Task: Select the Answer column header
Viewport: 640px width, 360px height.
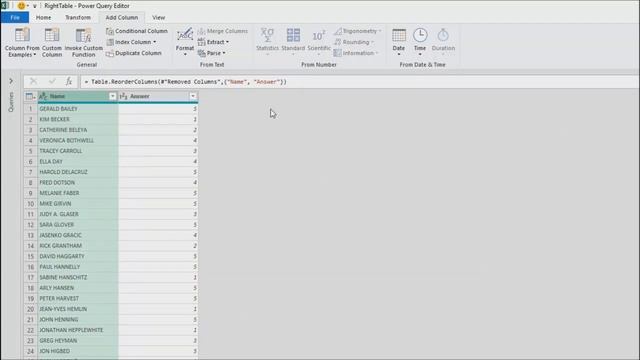Action: click(158, 96)
